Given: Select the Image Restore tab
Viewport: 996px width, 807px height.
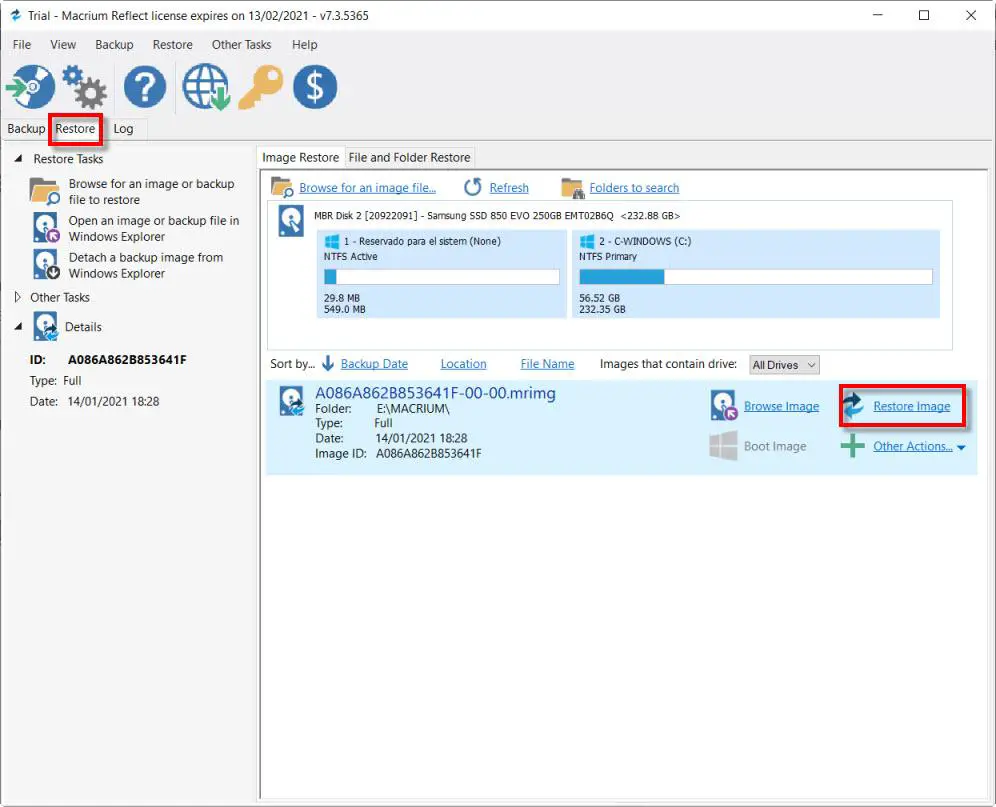Looking at the screenshot, I should [x=300, y=157].
